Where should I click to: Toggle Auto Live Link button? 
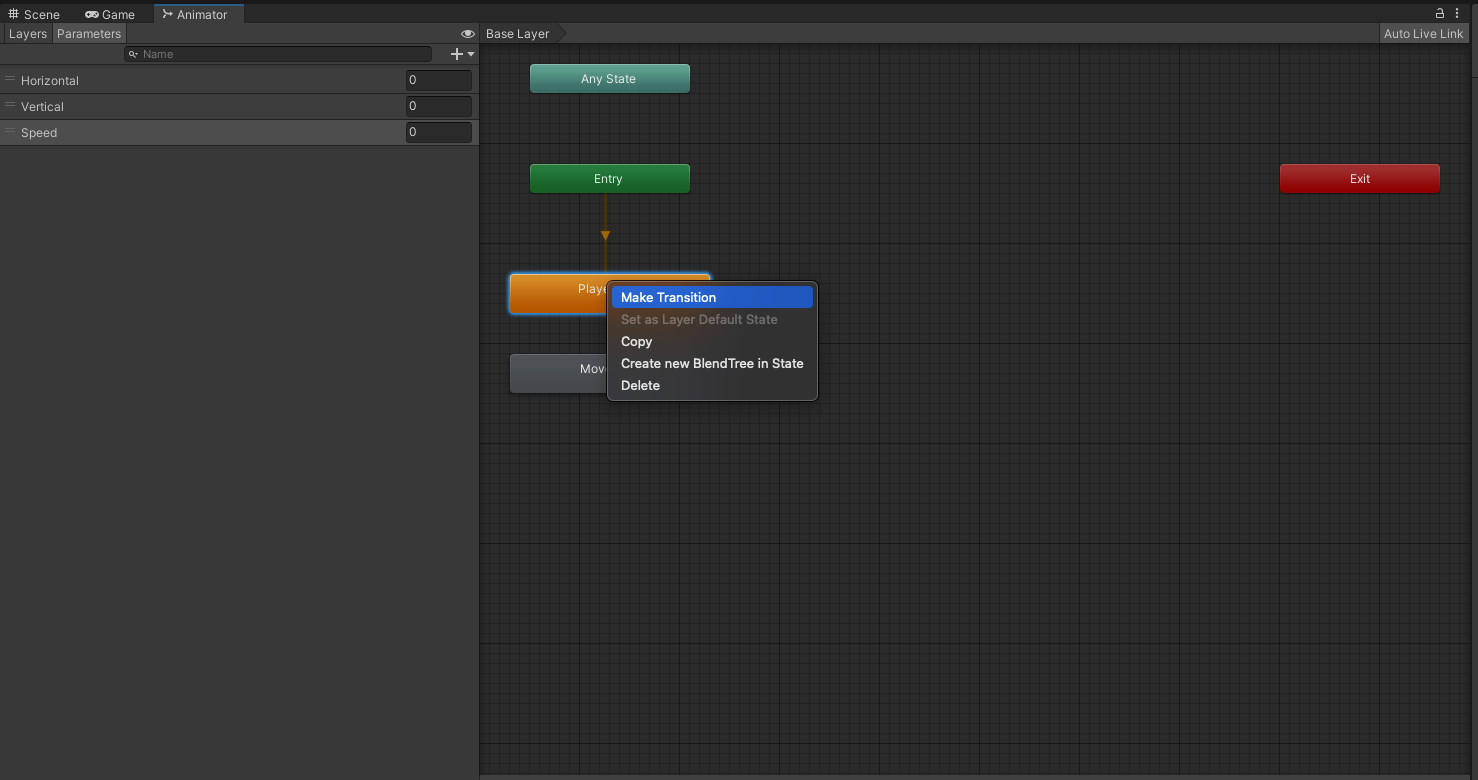point(1423,34)
